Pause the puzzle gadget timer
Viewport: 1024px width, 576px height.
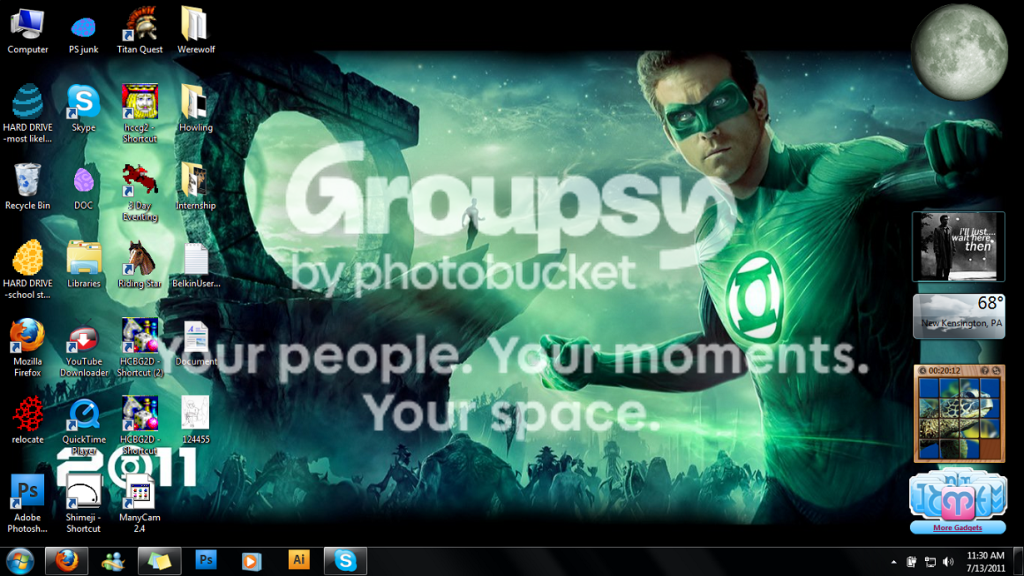point(923,370)
